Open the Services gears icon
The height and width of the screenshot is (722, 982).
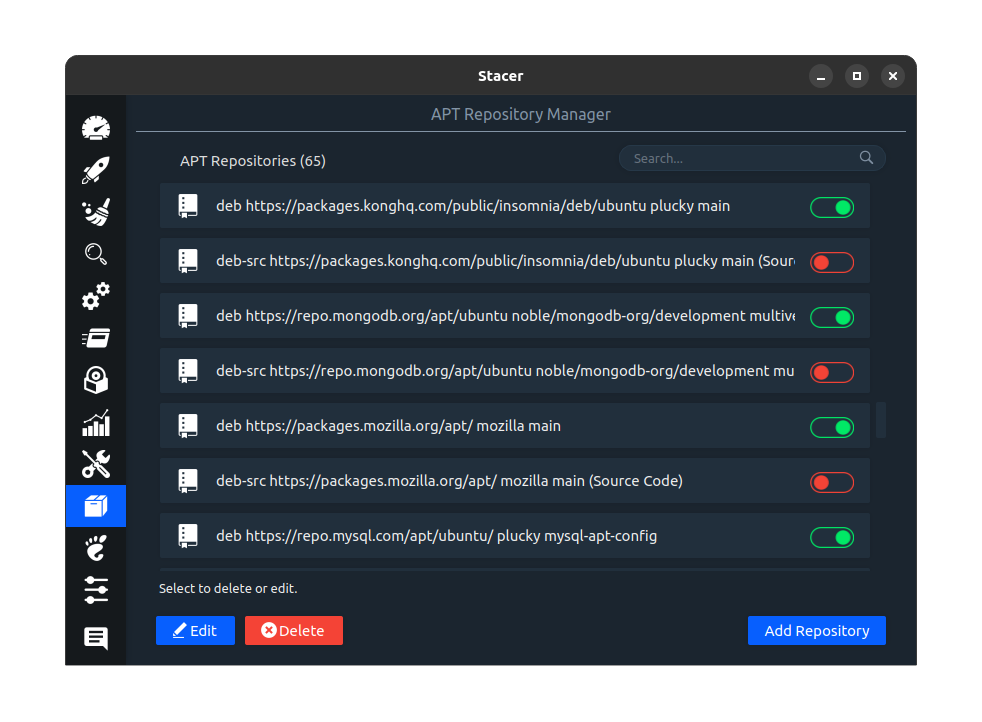point(96,297)
